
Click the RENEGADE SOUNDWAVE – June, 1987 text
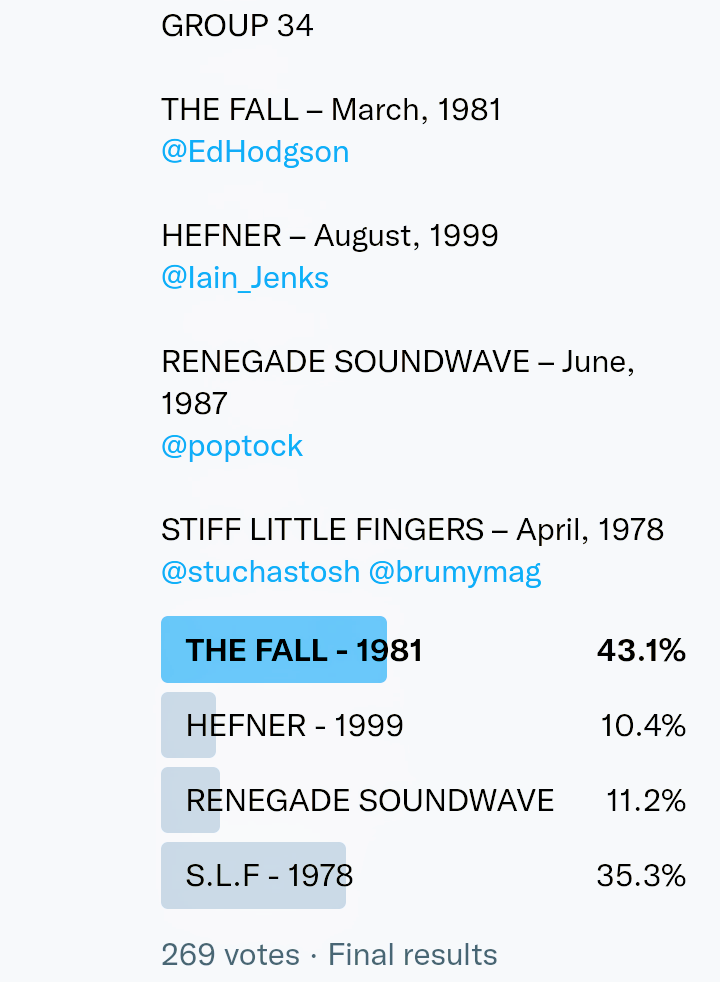[397, 362]
